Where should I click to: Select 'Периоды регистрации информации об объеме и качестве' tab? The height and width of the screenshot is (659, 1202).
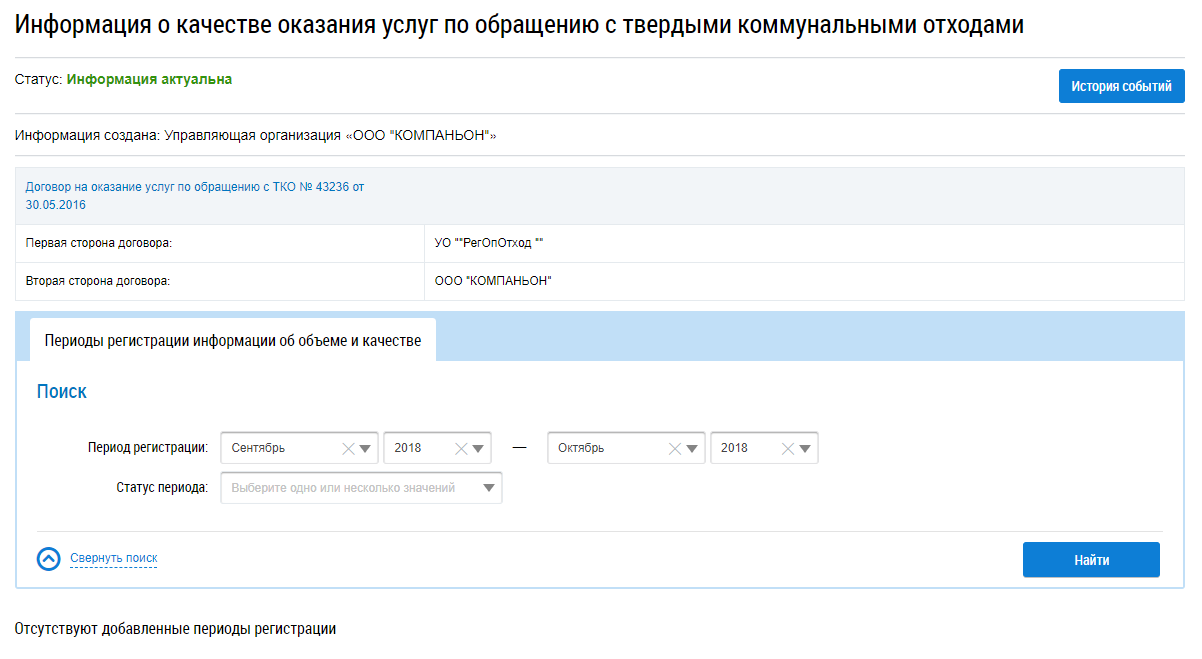(233, 341)
